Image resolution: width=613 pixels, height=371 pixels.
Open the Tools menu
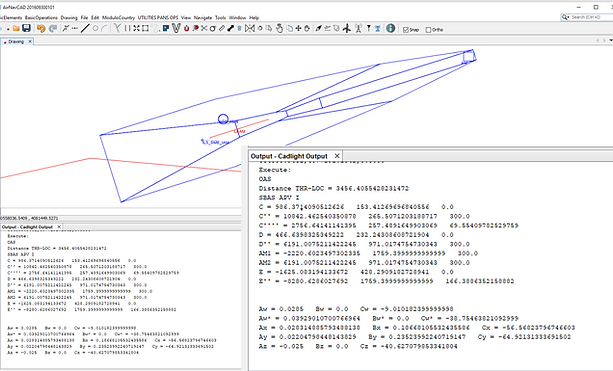[x=220, y=18]
